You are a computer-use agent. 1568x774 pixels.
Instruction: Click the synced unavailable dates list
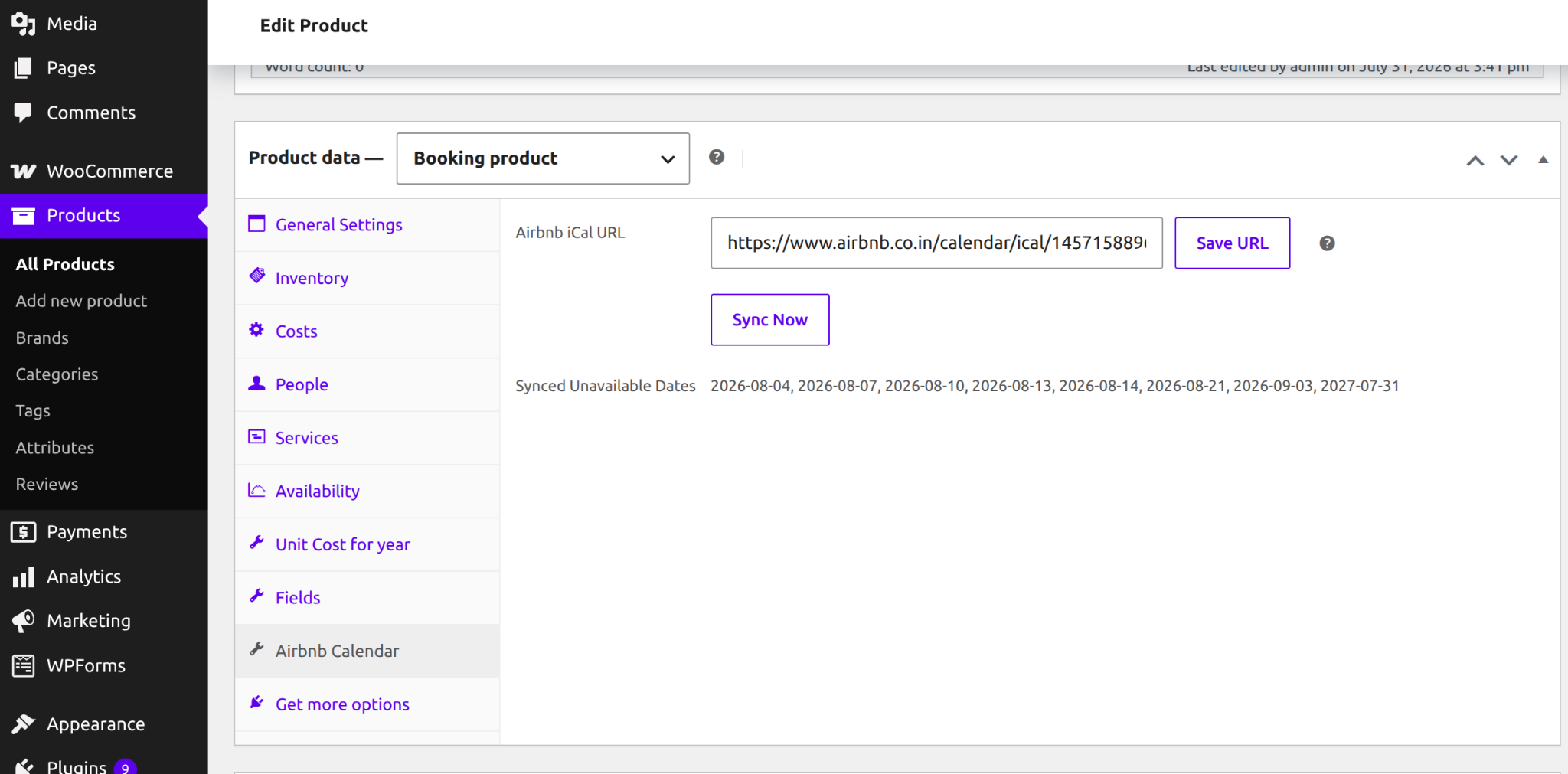1054,386
